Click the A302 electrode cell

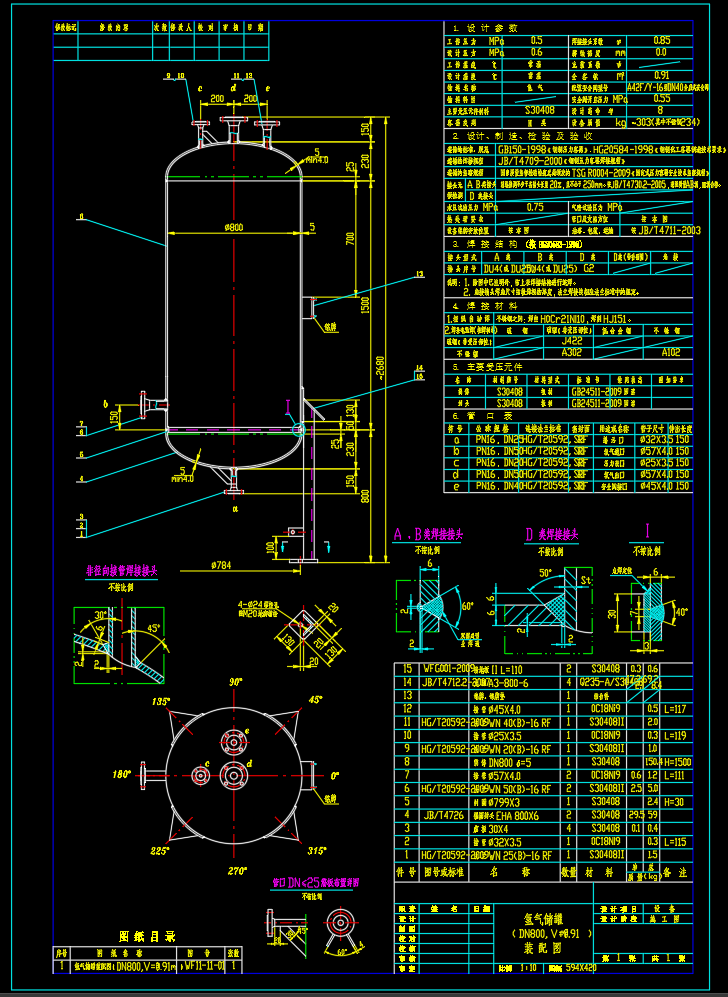572,352
